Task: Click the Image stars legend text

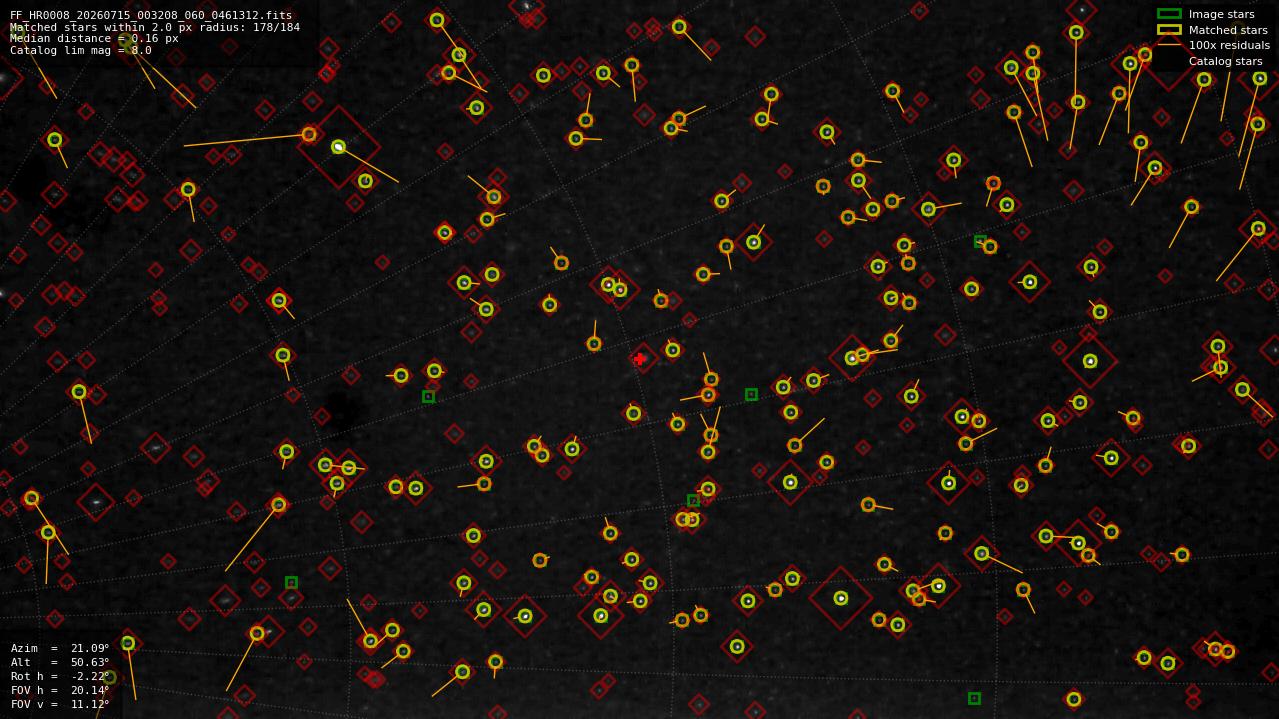Action: pos(1221,14)
